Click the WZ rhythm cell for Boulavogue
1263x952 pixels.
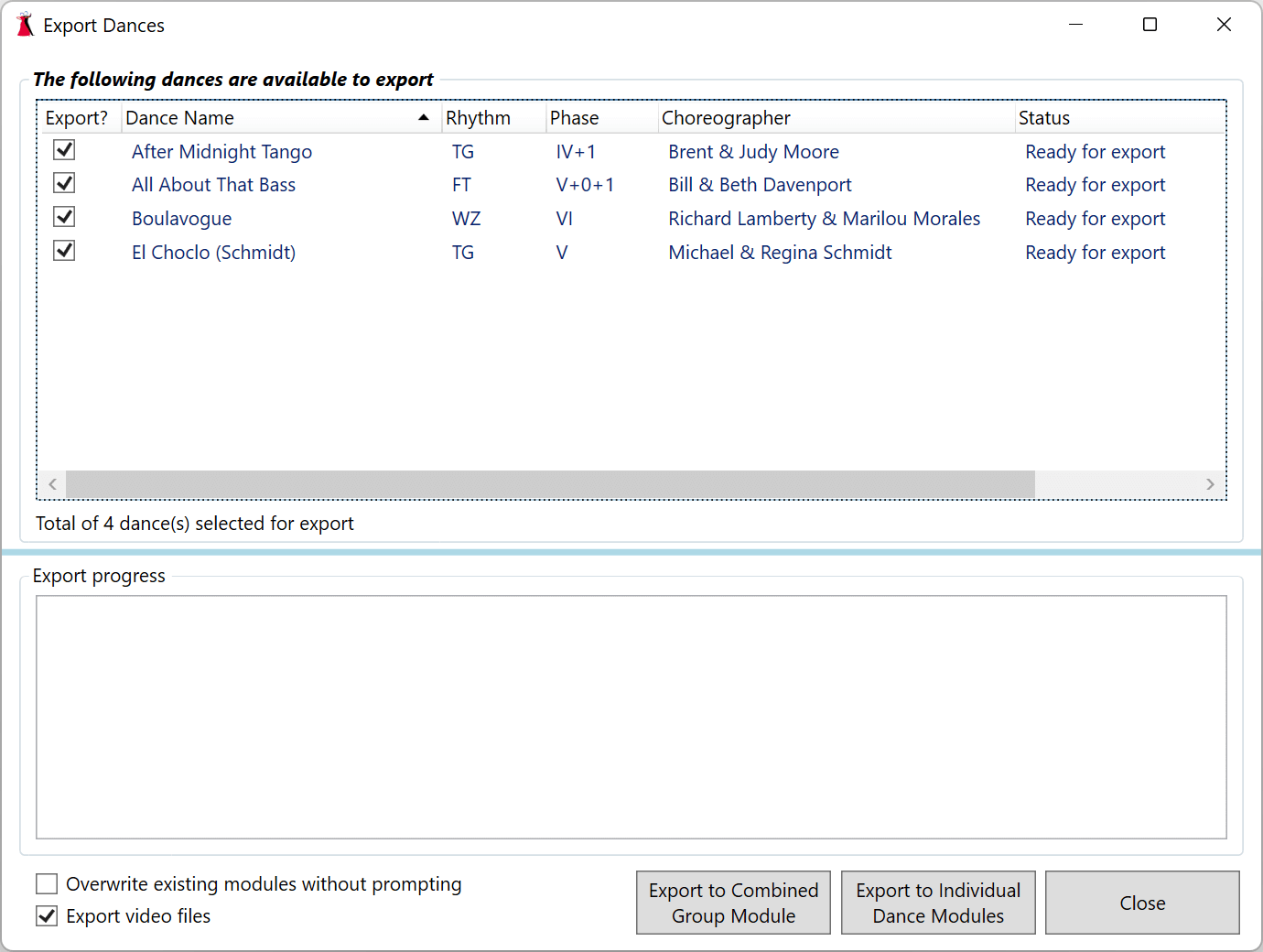[466, 219]
